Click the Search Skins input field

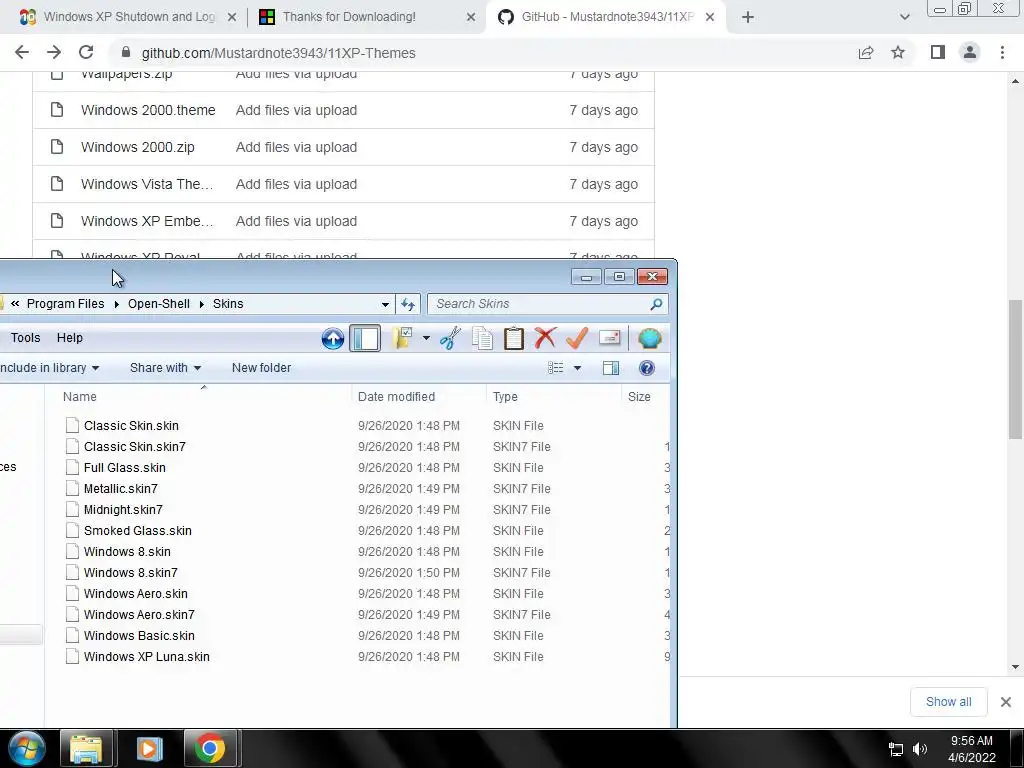click(540, 304)
